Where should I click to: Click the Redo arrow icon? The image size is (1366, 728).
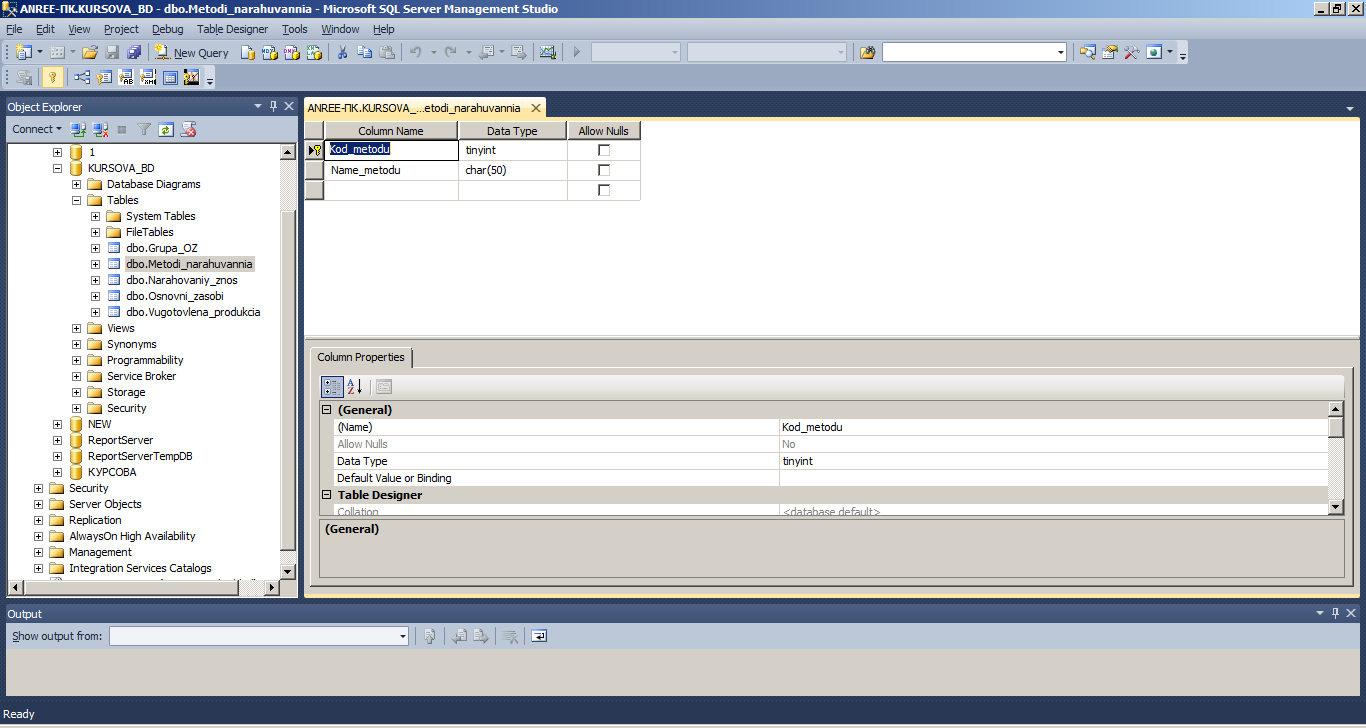pos(451,52)
